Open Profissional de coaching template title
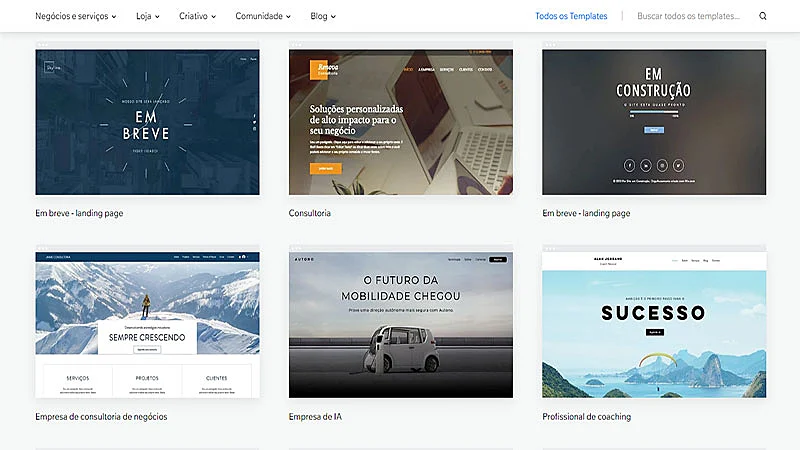 tap(586, 416)
